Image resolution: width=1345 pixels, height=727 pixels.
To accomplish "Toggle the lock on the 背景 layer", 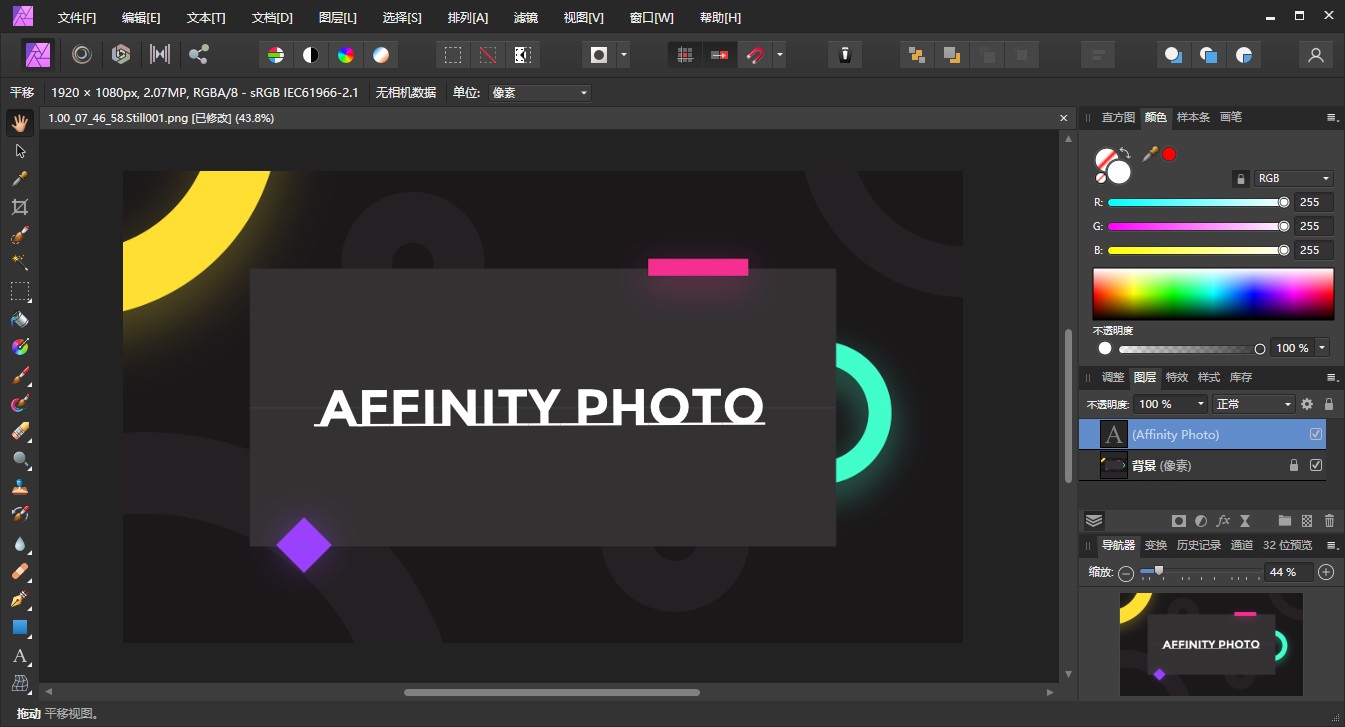I will pyautogui.click(x=1294, y=465).
